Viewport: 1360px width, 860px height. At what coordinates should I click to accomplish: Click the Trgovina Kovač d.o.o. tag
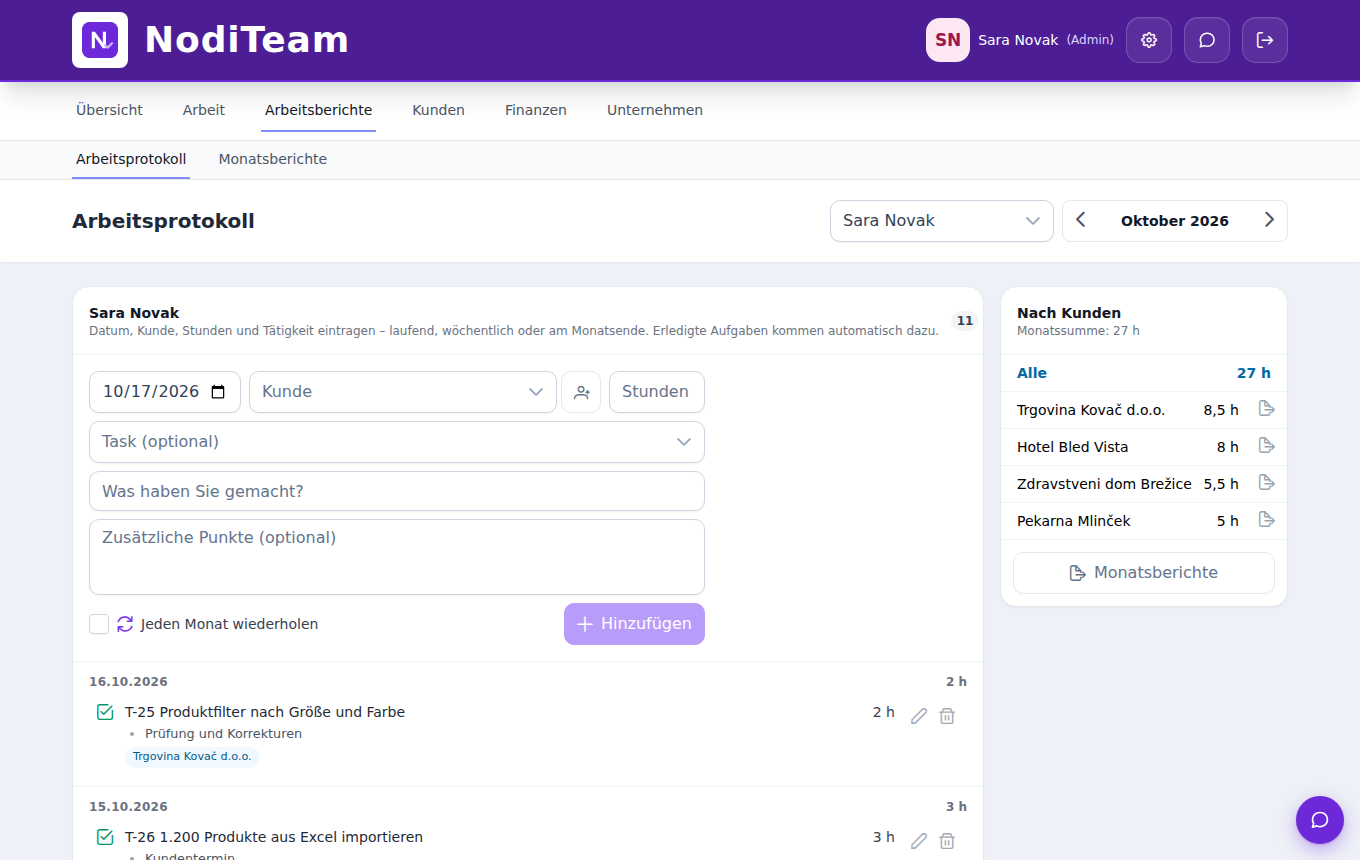[192, 757]
